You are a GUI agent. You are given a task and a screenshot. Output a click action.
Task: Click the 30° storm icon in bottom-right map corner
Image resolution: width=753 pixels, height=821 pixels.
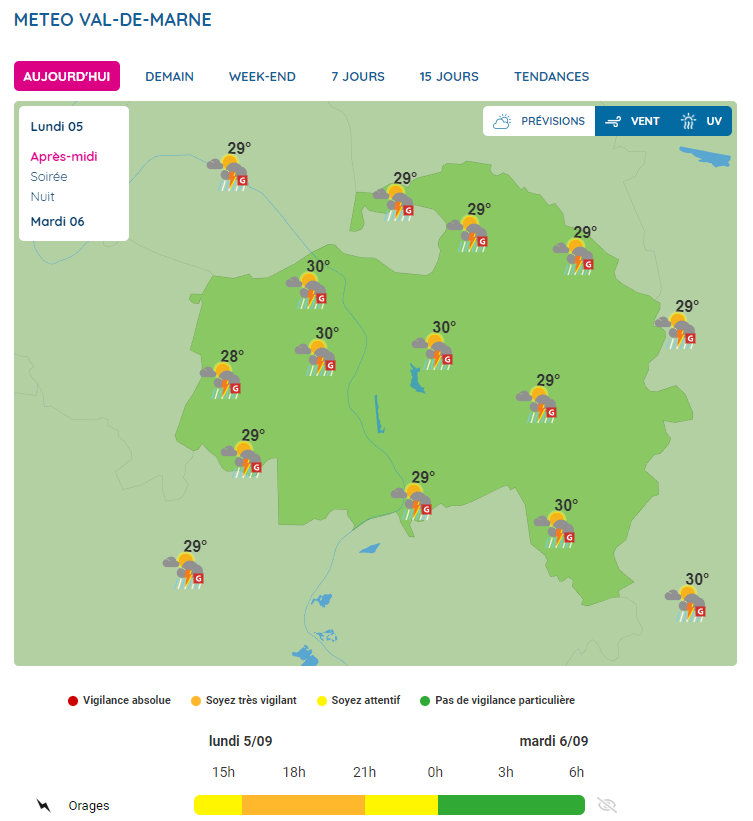point(685,604)
